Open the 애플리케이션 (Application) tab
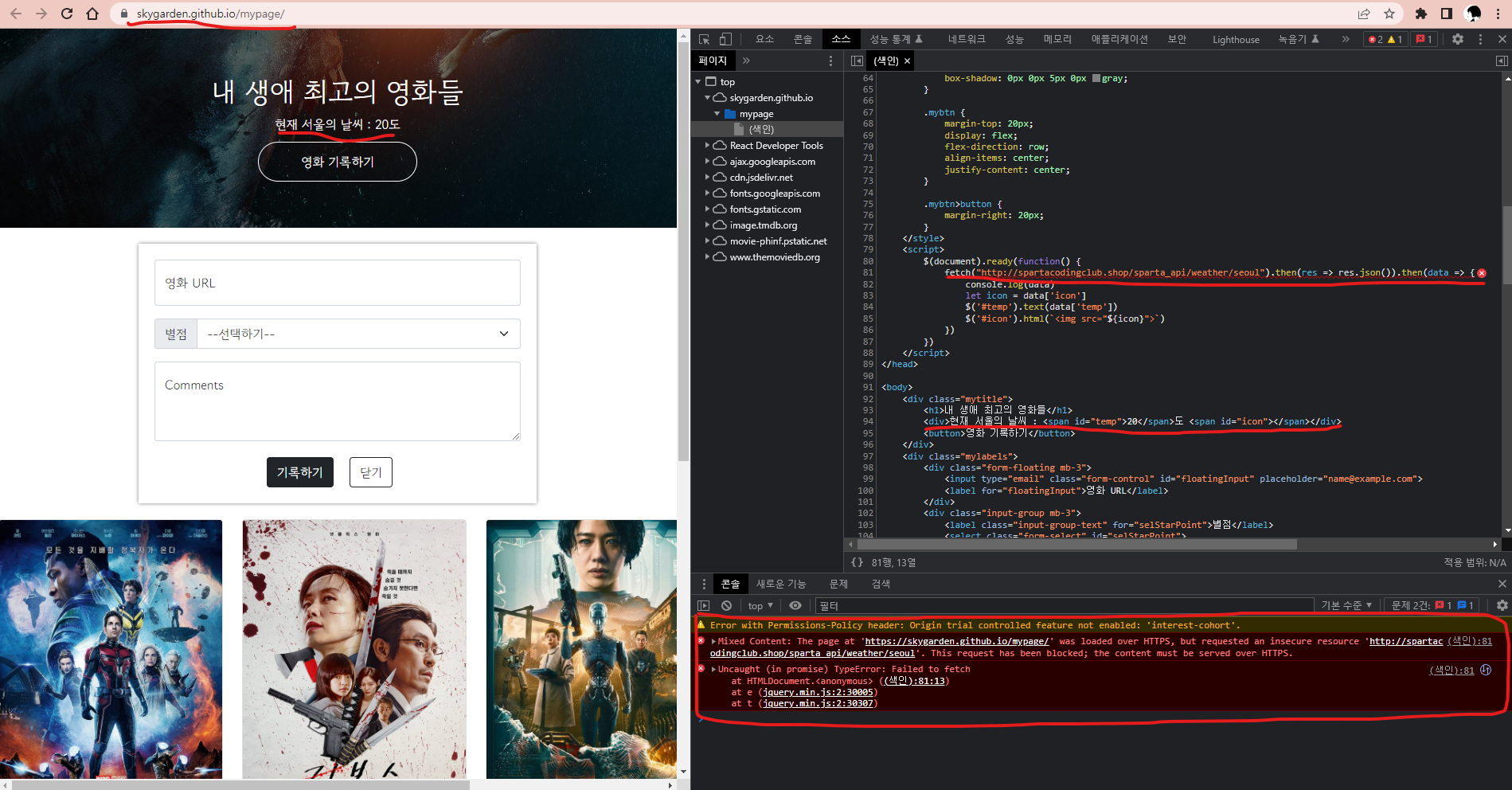Screen dimensions: 1512x790 1119,39
